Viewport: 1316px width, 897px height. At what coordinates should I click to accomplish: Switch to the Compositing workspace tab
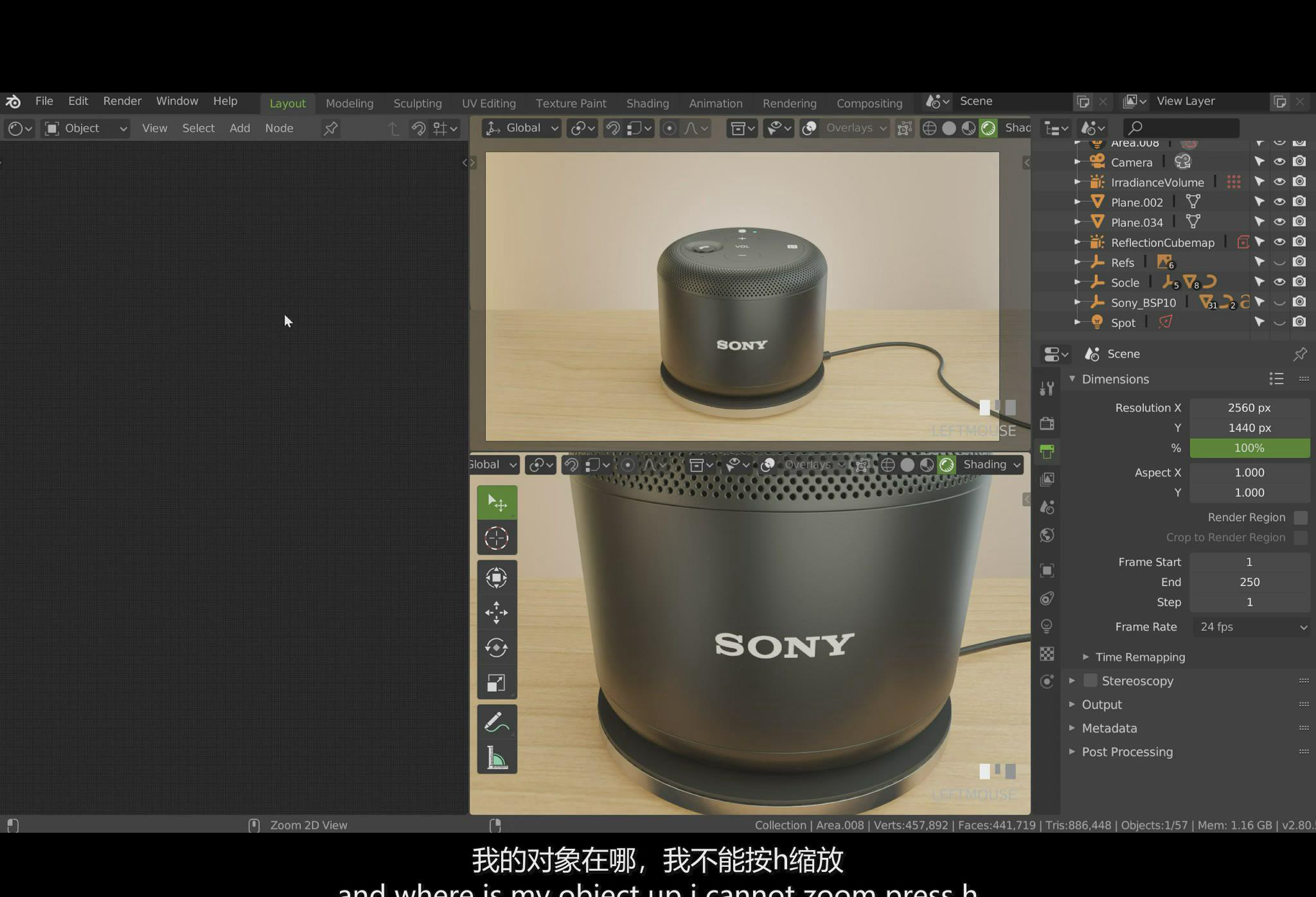pos(869,103)
